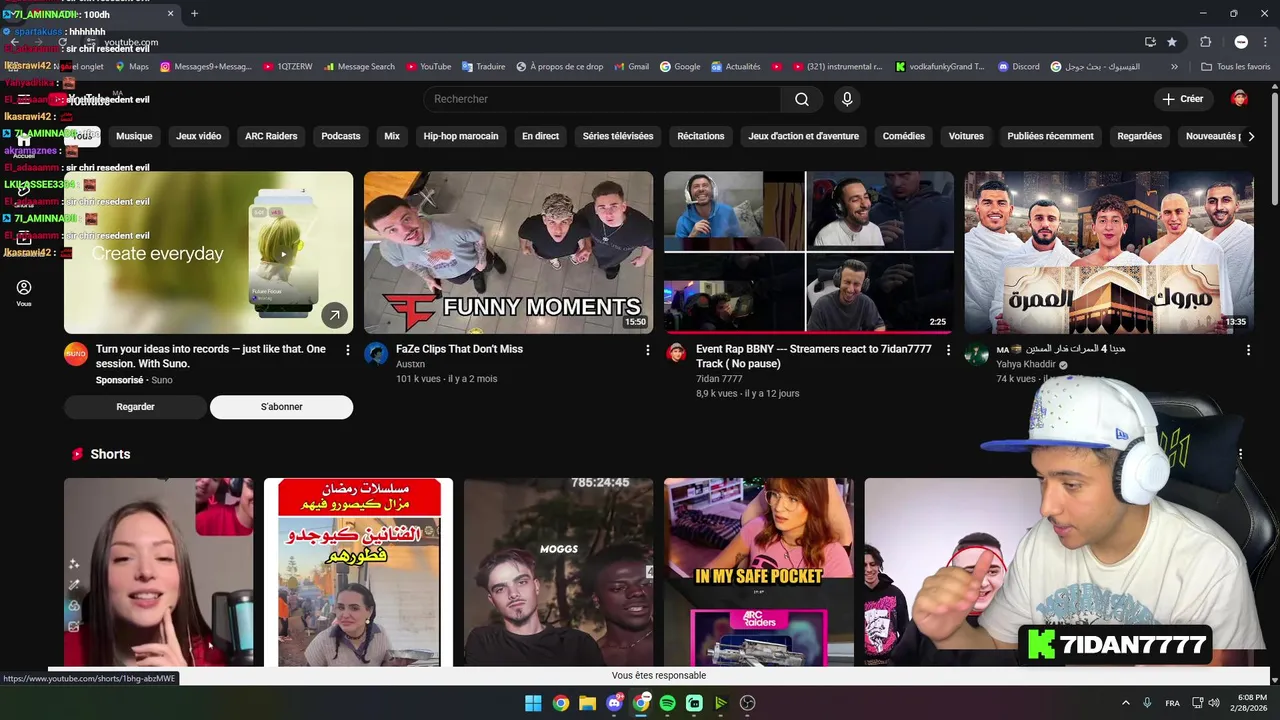Select the Comédies chip

[x=904, y=136]
